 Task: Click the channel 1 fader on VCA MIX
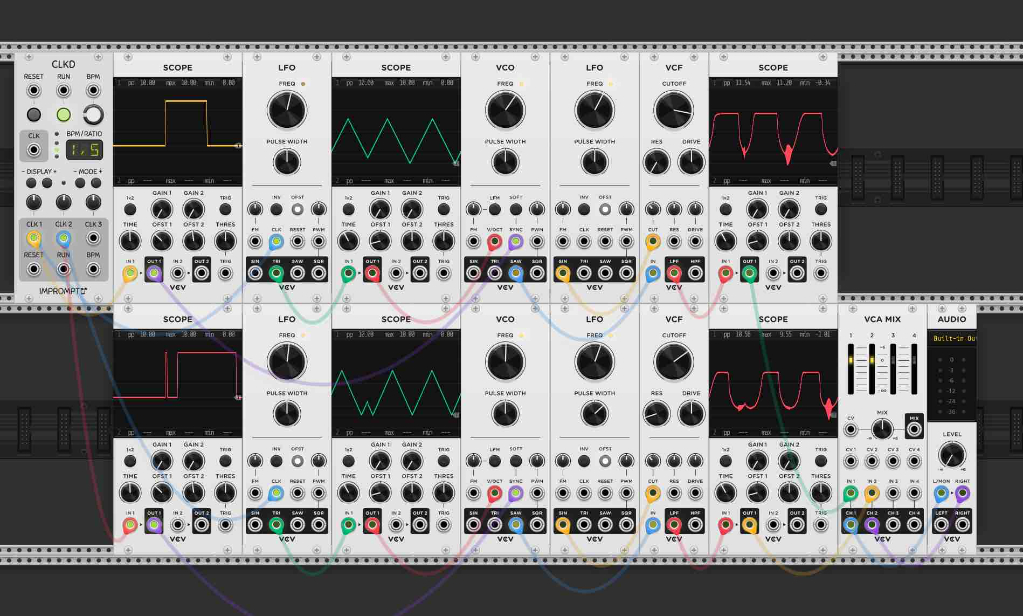[x=852, y=370]
